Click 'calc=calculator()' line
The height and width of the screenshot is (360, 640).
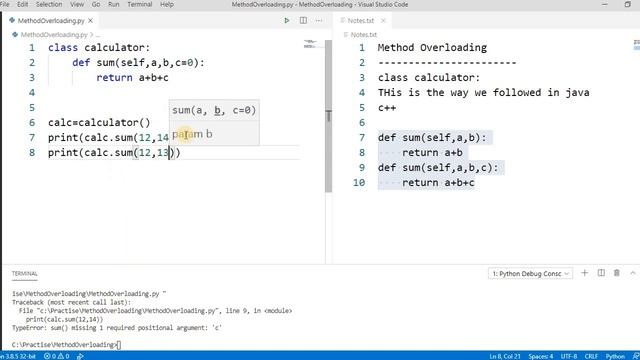pos(99,122)
